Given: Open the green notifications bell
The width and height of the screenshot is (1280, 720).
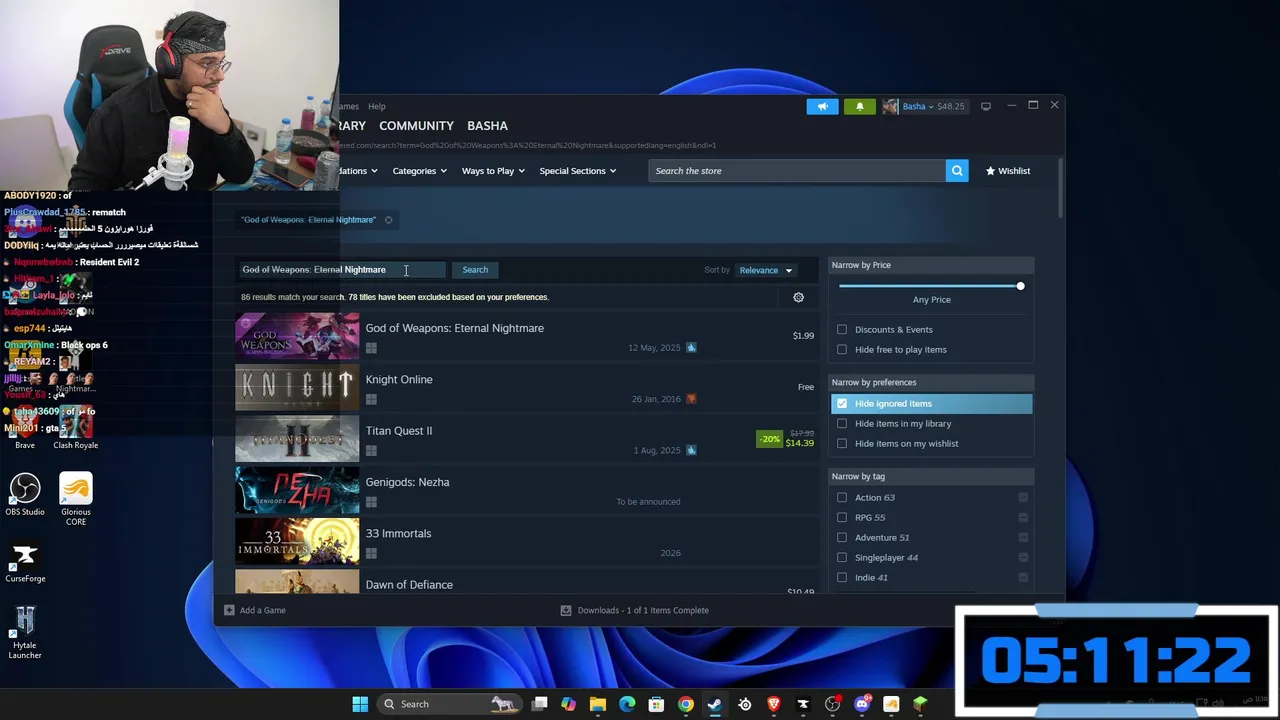Looking at the screenshot, I should click(x=859, y=106).
